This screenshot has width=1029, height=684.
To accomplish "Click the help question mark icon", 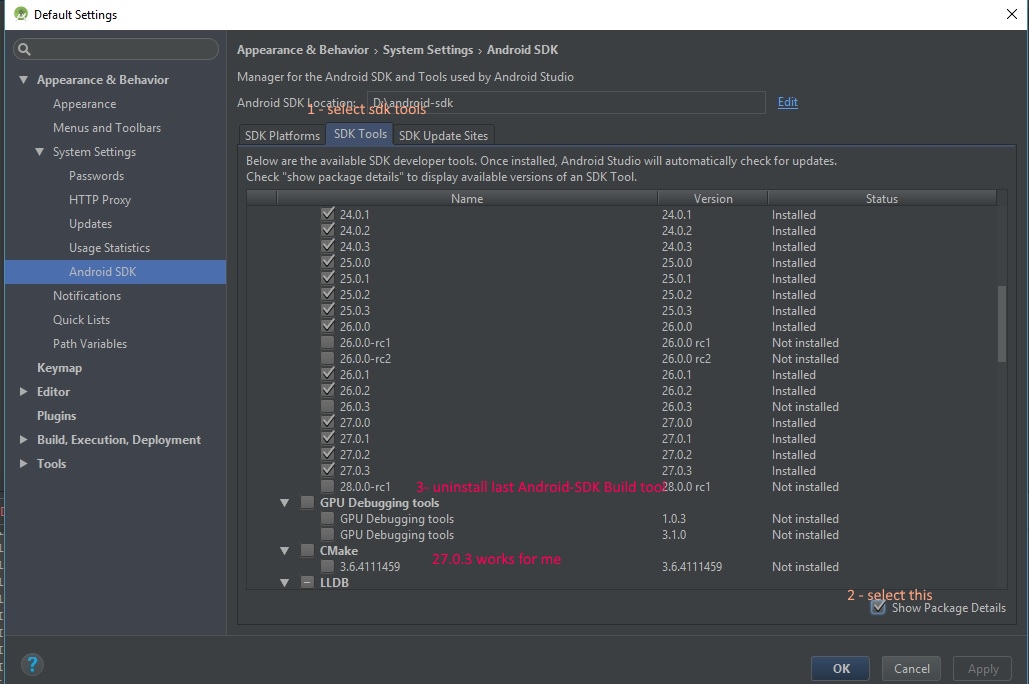I will (x=32, y=665).
